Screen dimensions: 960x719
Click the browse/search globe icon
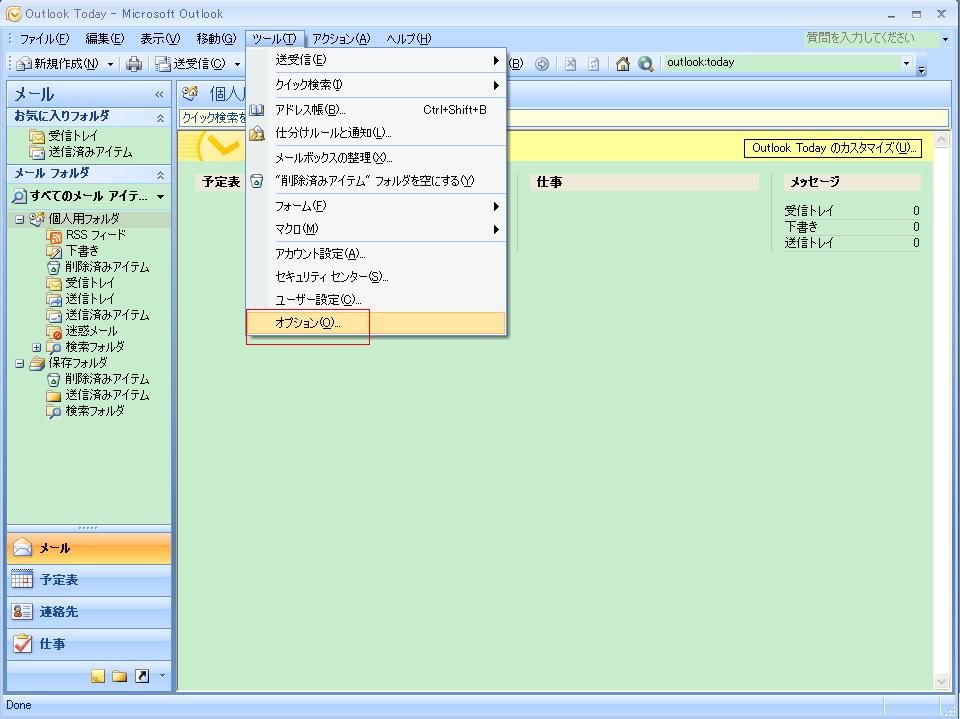(x=646, y=63)
